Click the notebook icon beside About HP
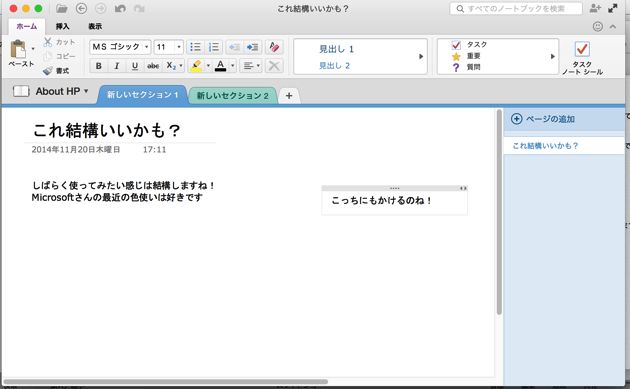This screenshot has width=630, height=389. (x=21, y=91)
